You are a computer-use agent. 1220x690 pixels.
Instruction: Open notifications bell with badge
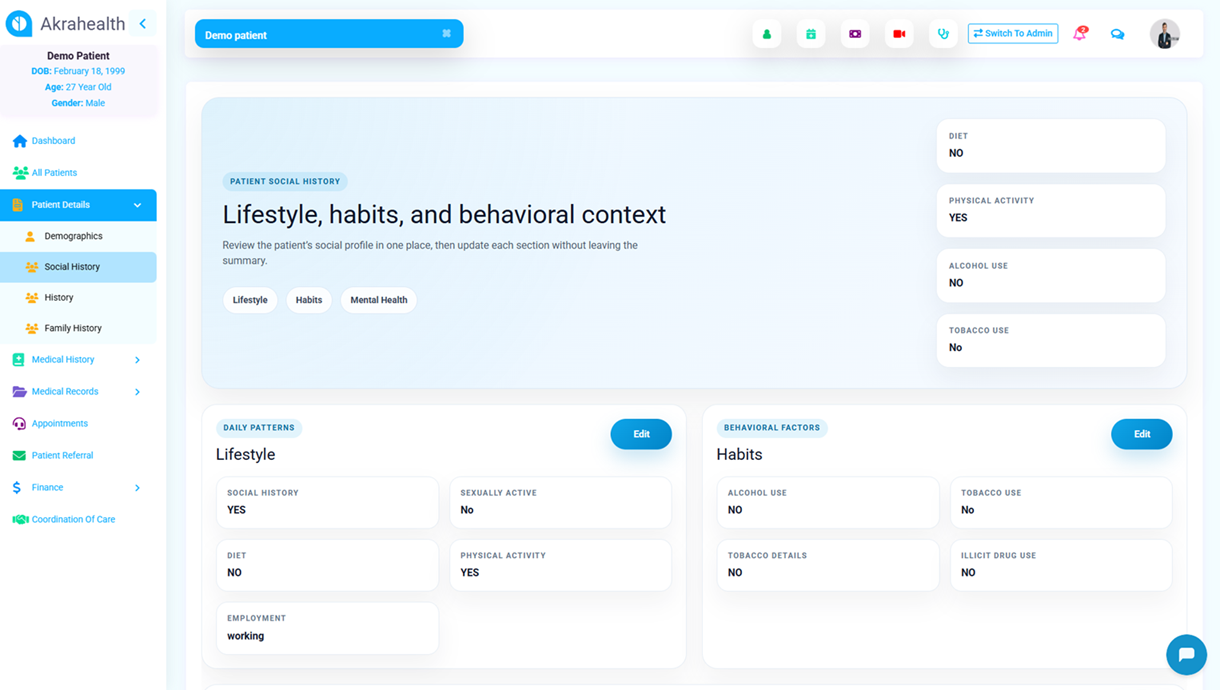pos(1080,34)
